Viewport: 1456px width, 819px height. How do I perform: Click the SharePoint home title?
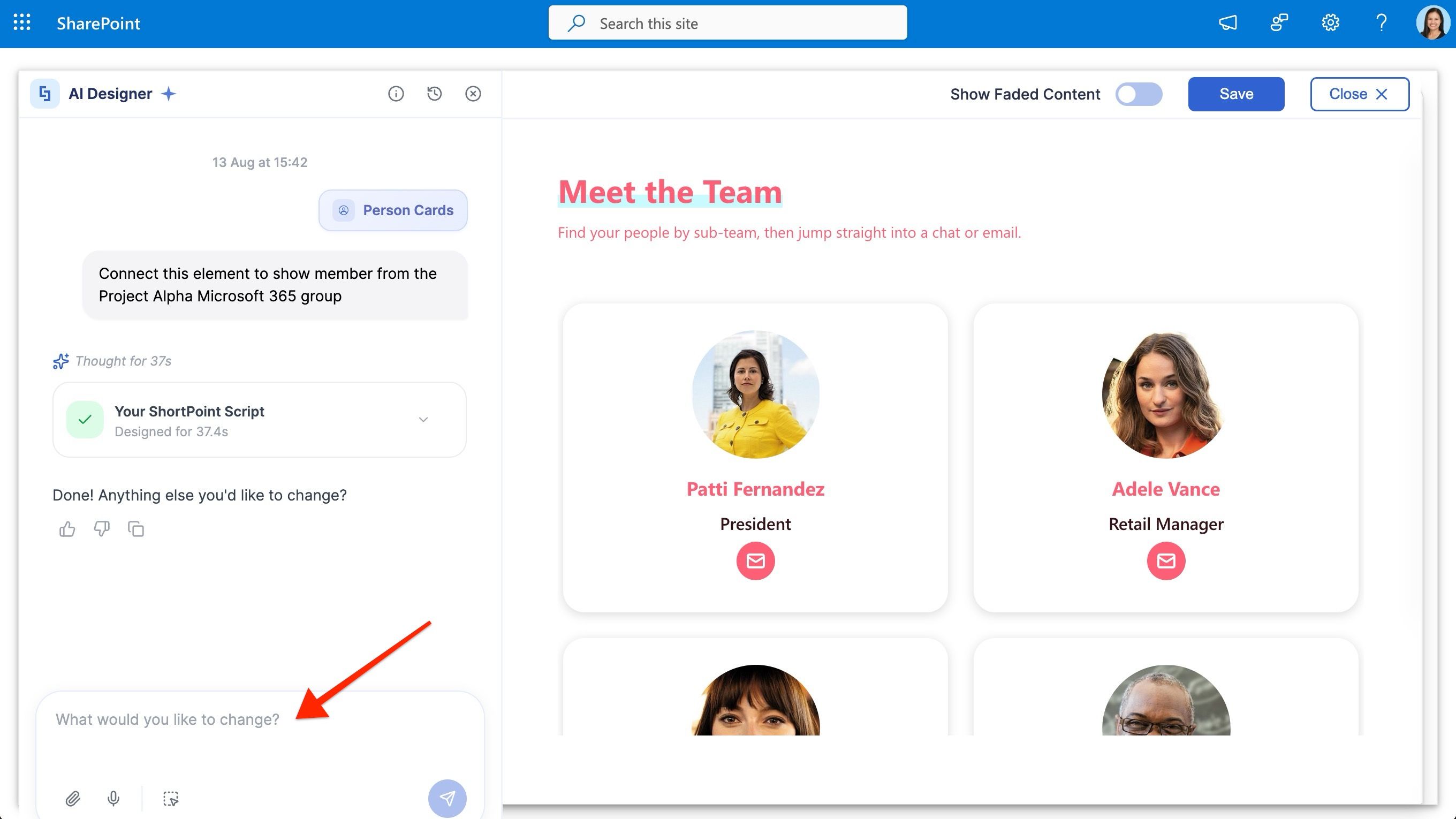(98, 23)
